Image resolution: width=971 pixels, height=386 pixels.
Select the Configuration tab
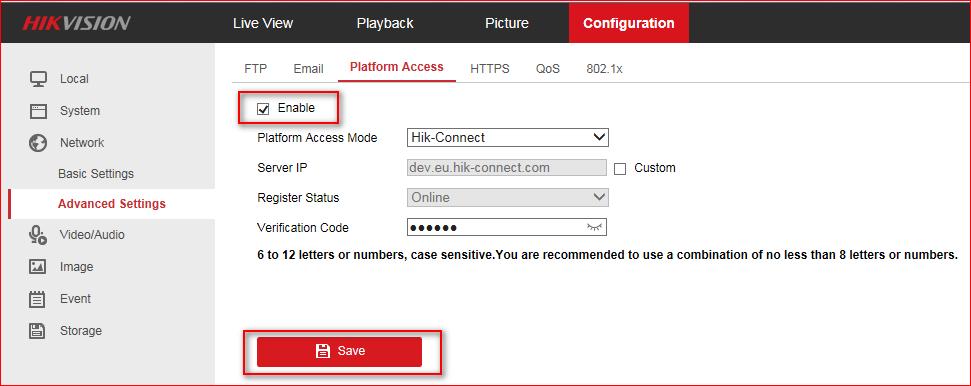629,23
